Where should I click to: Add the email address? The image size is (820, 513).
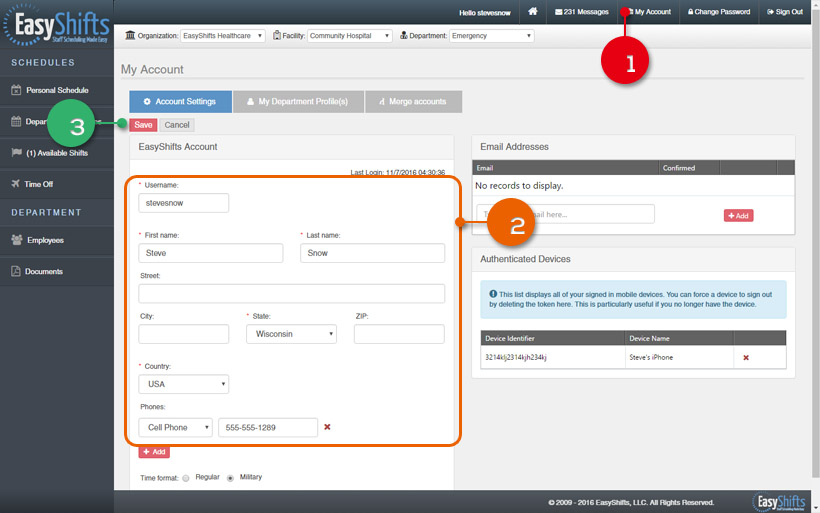(x=738, y=215)
